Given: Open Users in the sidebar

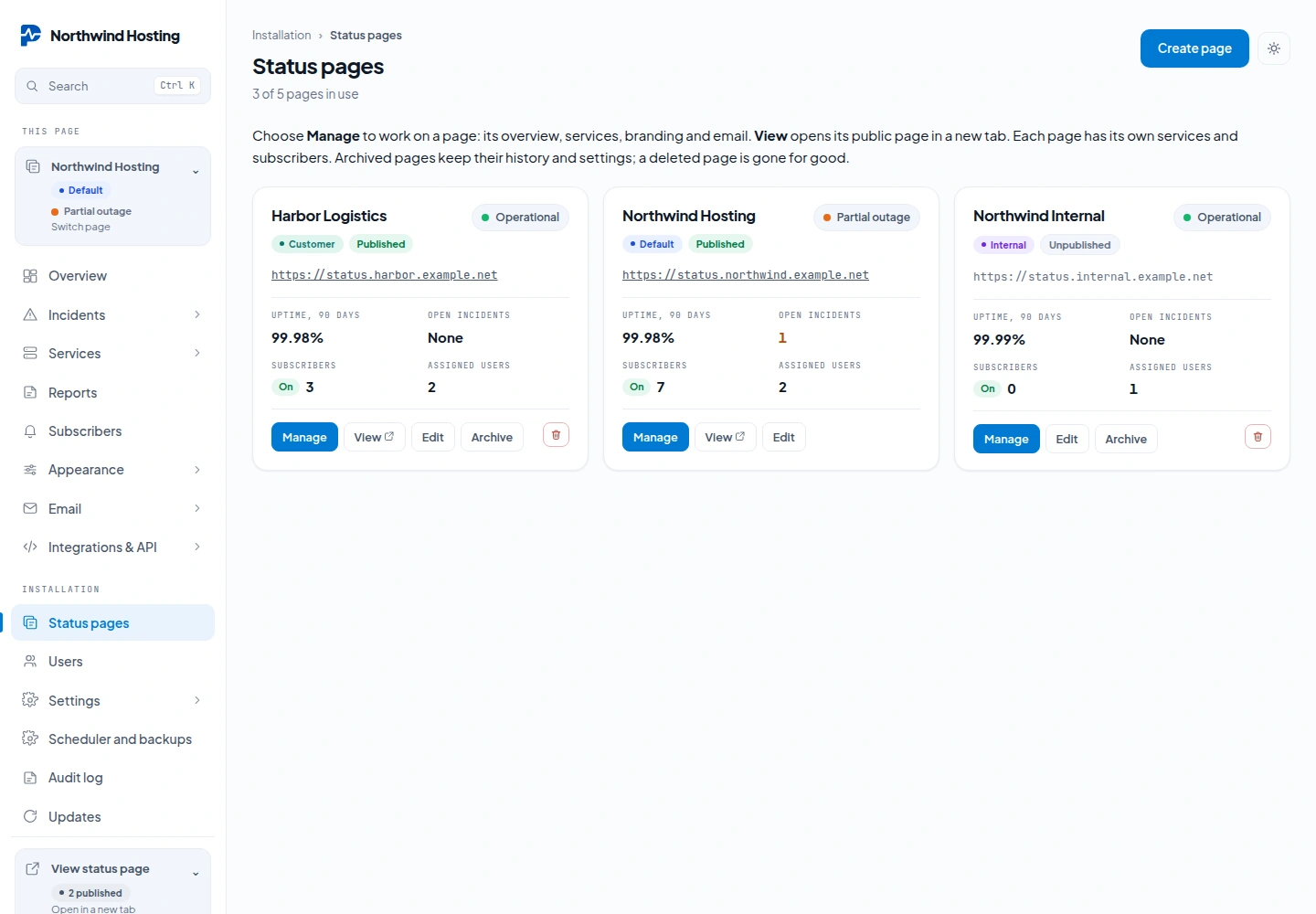Looking at the screenshot, I should (112, 662).
